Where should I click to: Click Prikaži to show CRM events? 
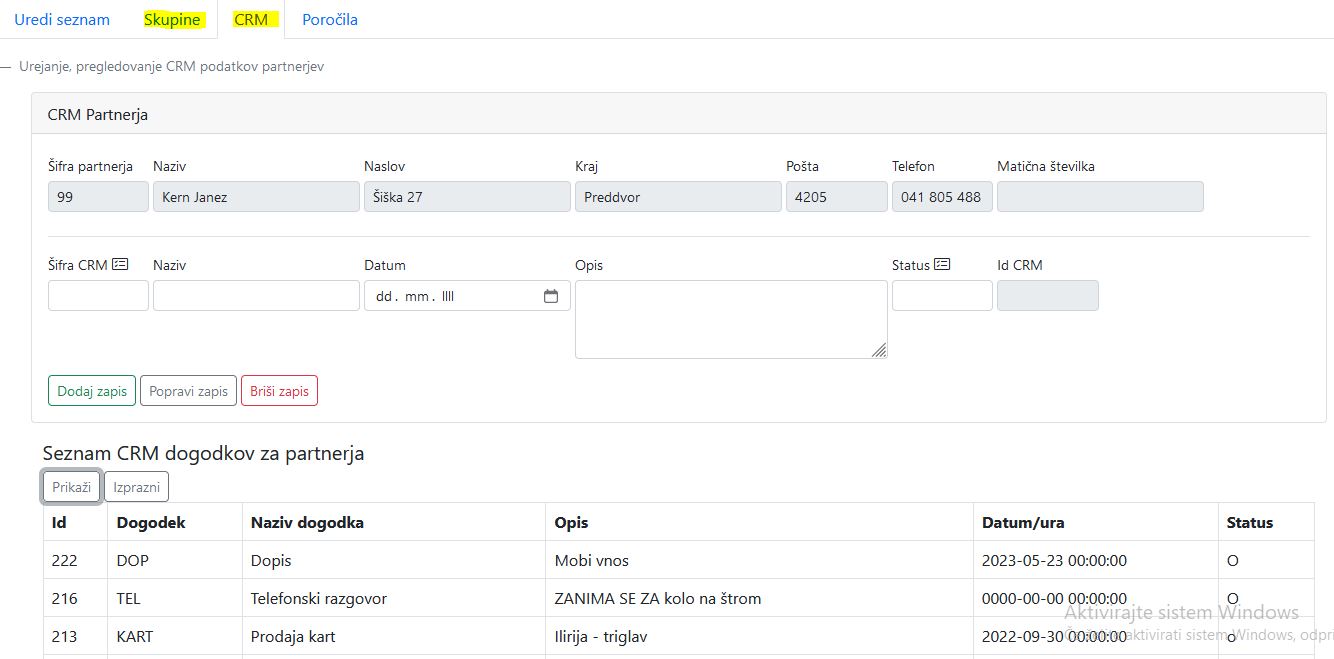tap(72, 487)
